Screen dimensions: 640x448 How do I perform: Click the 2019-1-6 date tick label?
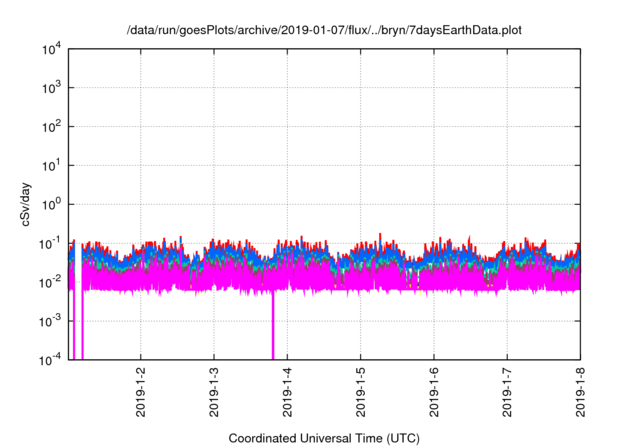(x=434, y=392)
